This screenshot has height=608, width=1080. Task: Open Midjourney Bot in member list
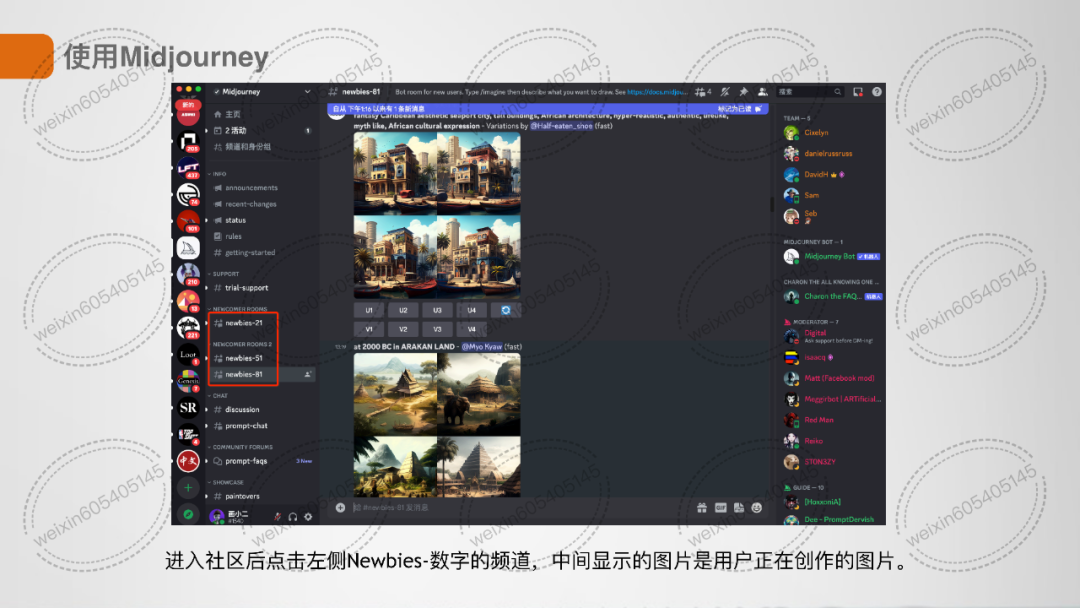coord(832,257)
